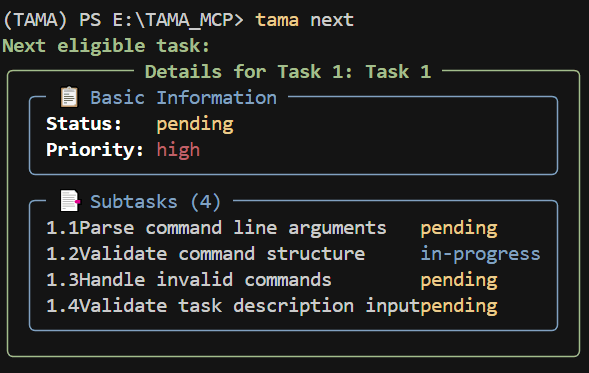
Task: Select the 'tama next' command text
Action: coord(305,20)
